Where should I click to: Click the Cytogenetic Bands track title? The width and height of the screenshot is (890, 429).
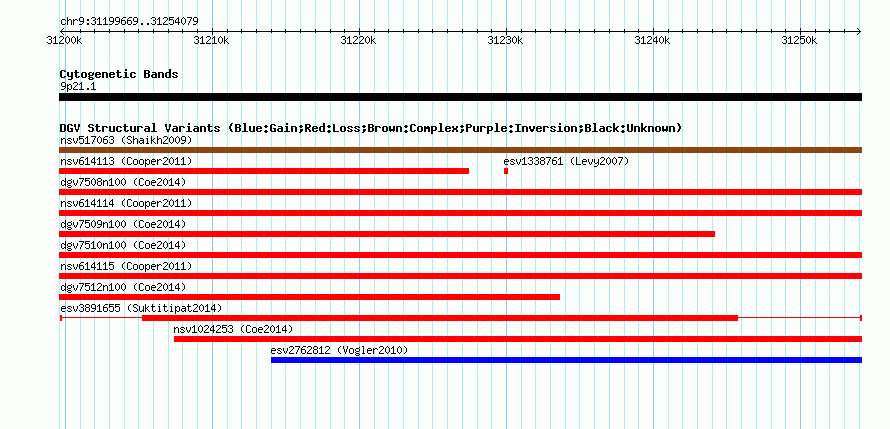coord(119,74)
